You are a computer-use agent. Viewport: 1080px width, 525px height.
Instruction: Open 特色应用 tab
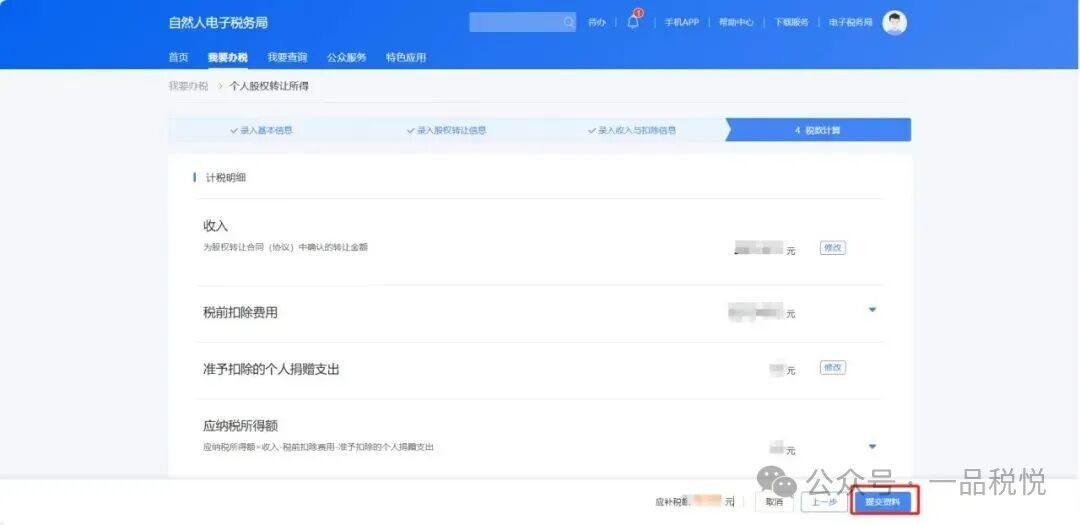tap(406, 57)
